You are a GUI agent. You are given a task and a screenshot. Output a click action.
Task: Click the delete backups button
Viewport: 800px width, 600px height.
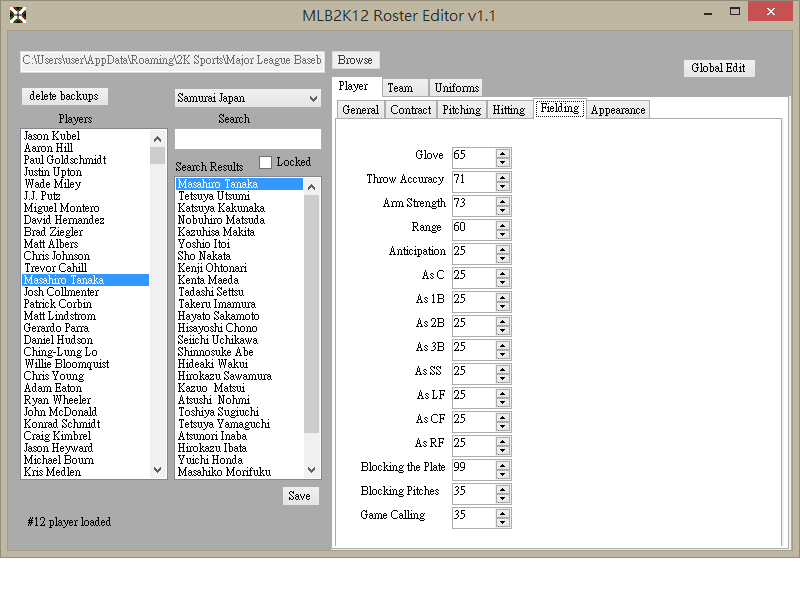(x=64, y=96)
